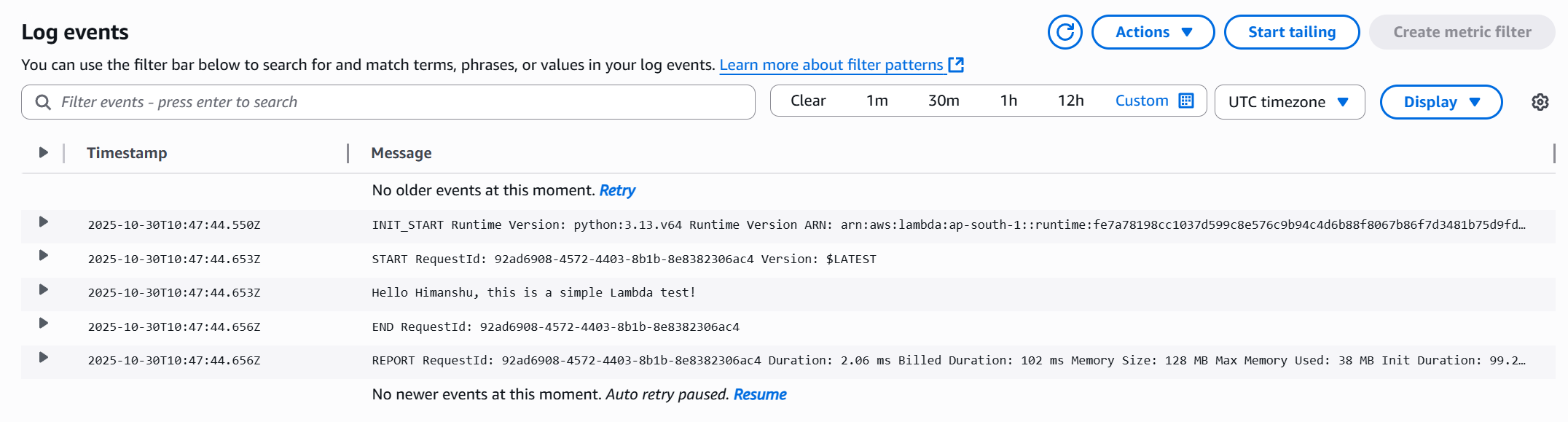Screen dimensions: 1568x422
Task: Click the refresh log events icon
Action: pos(1065,32)
